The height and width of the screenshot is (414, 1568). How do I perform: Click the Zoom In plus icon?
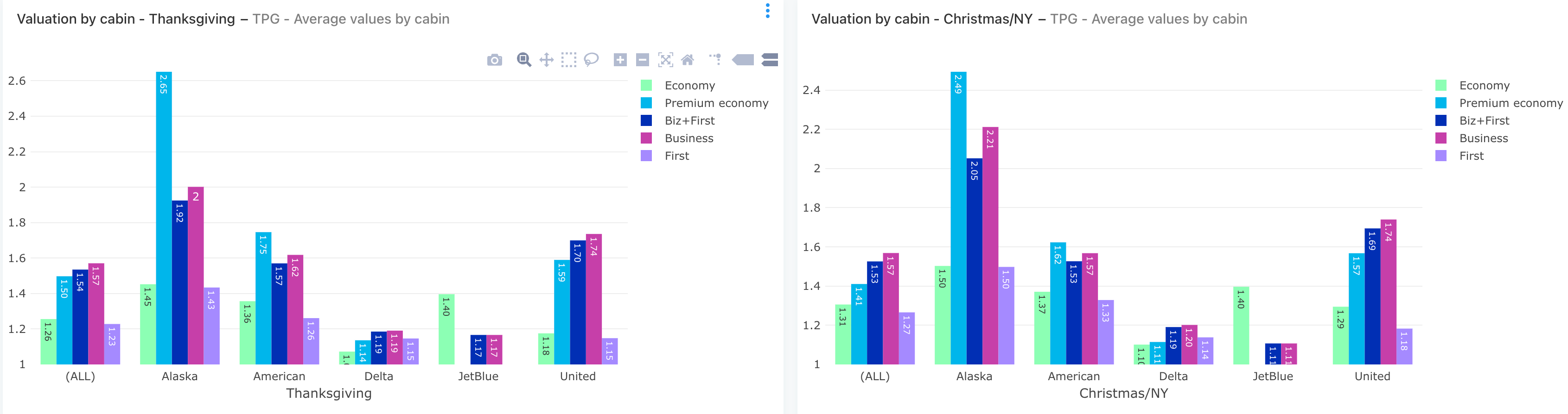(620, 60)
